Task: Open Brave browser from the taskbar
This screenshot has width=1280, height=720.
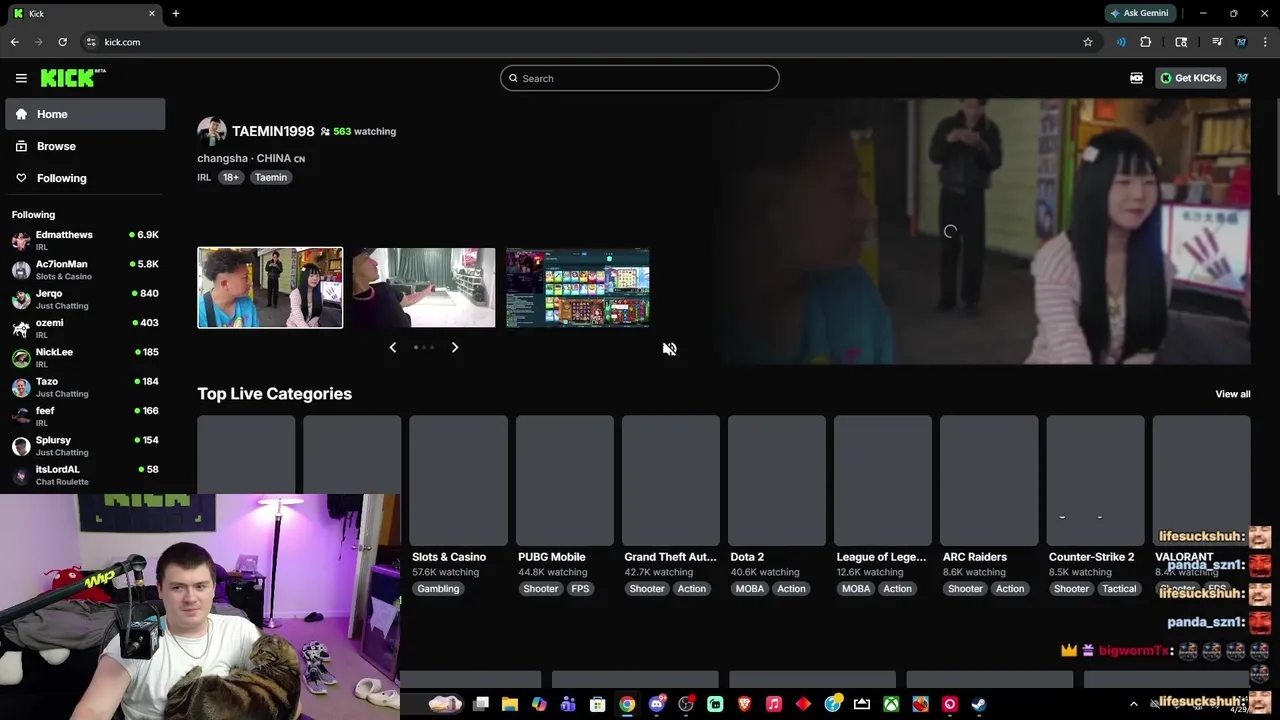Action: coord(744,704)
